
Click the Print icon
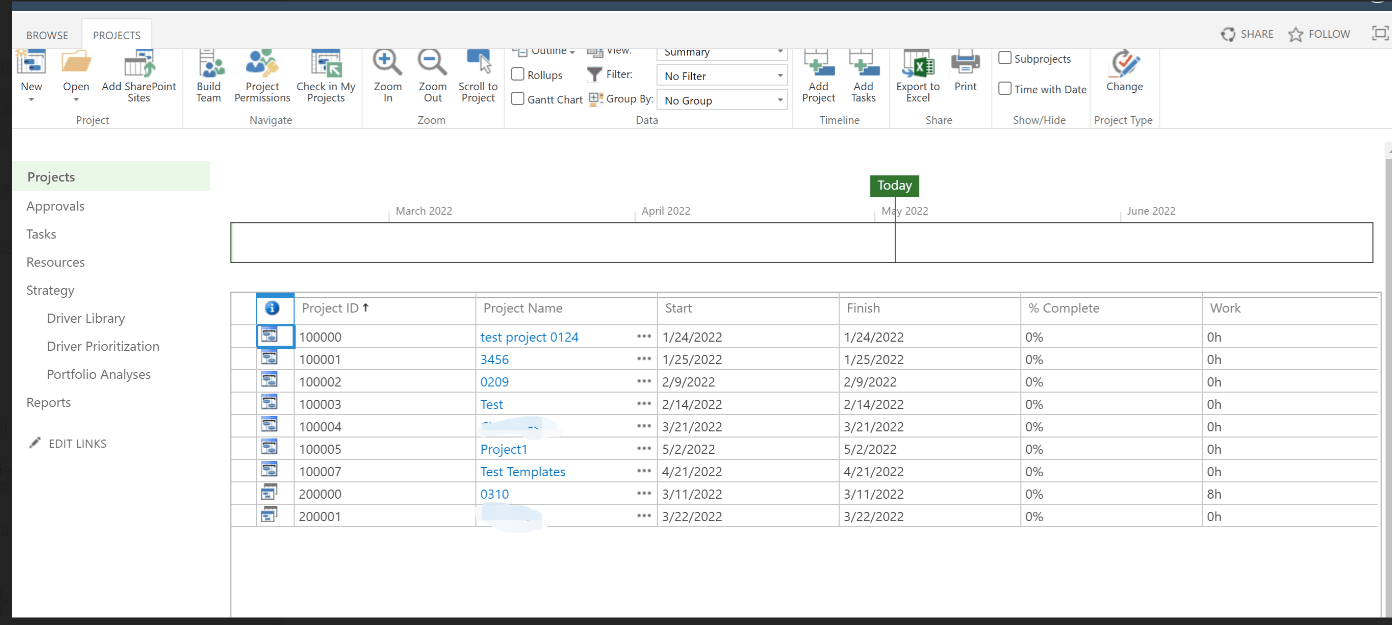click(x=965, y=63)
